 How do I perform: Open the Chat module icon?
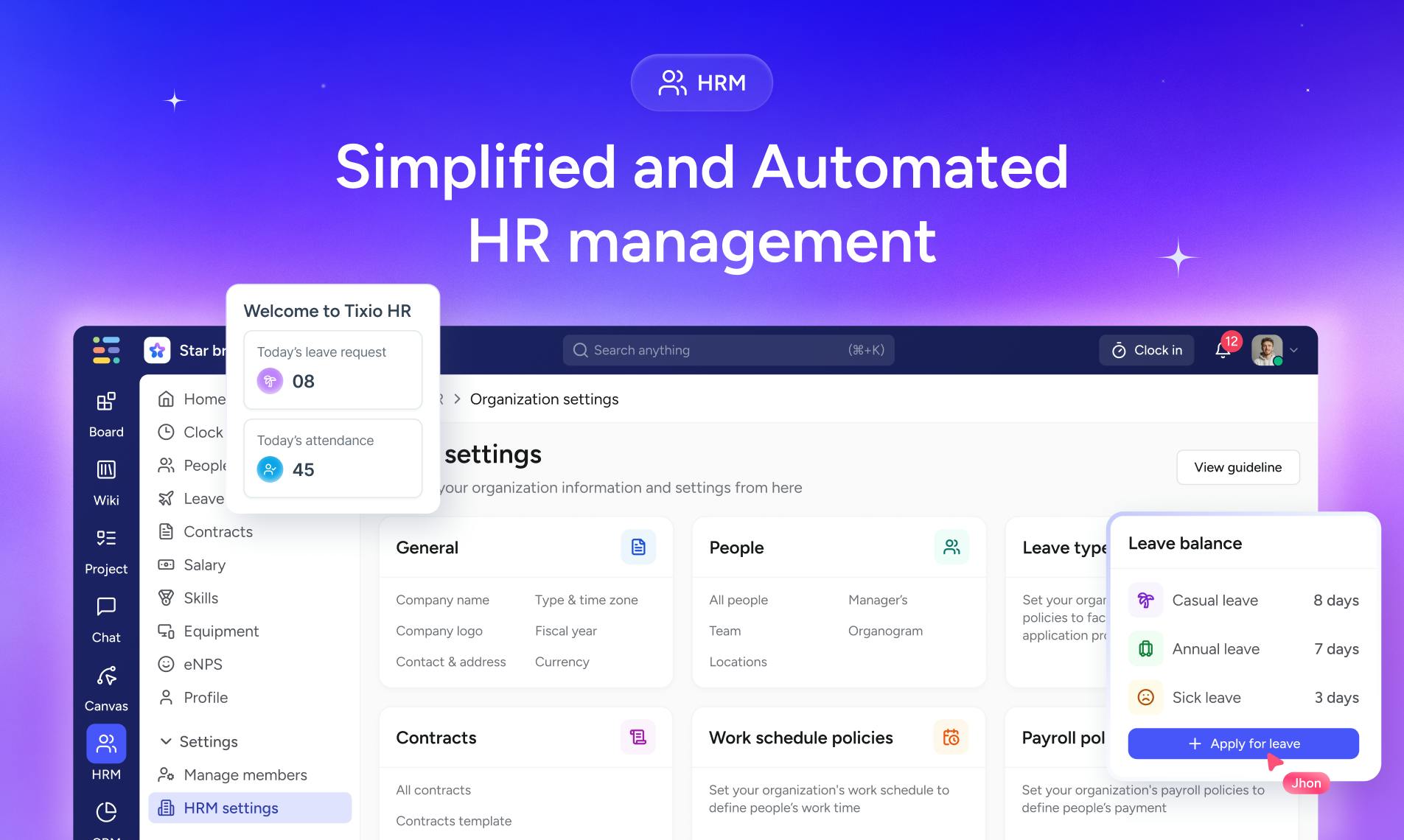tap(106, 606)
